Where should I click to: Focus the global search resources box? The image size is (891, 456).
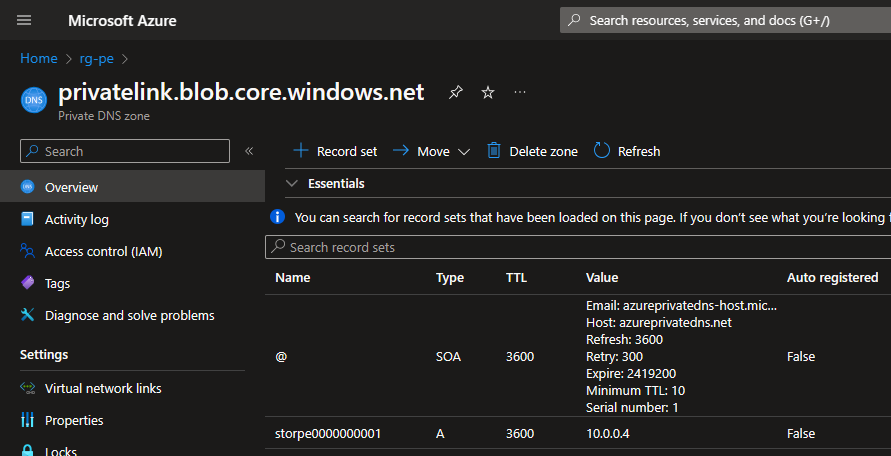point(725,20)
